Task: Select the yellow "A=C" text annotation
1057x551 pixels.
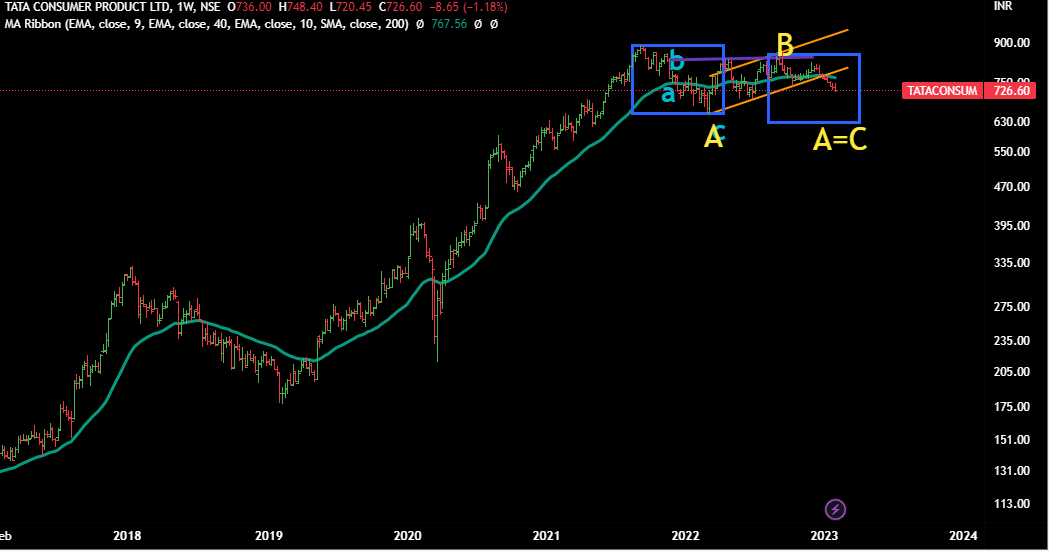Action: click(x=839, y=140)
